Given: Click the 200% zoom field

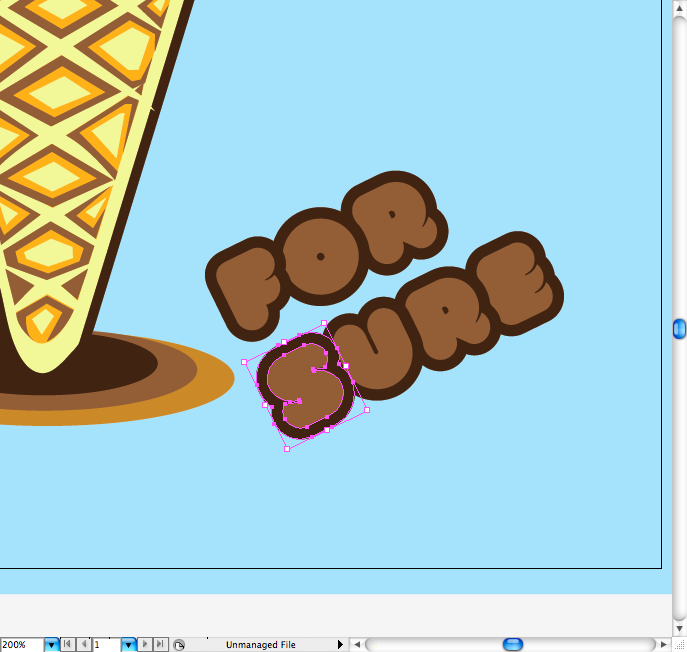Looking at the screenshot, I should (21, 645).
